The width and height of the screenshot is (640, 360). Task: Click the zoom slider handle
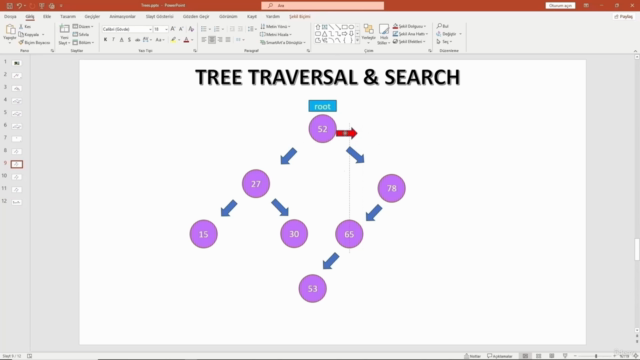[x=596, y=356]
